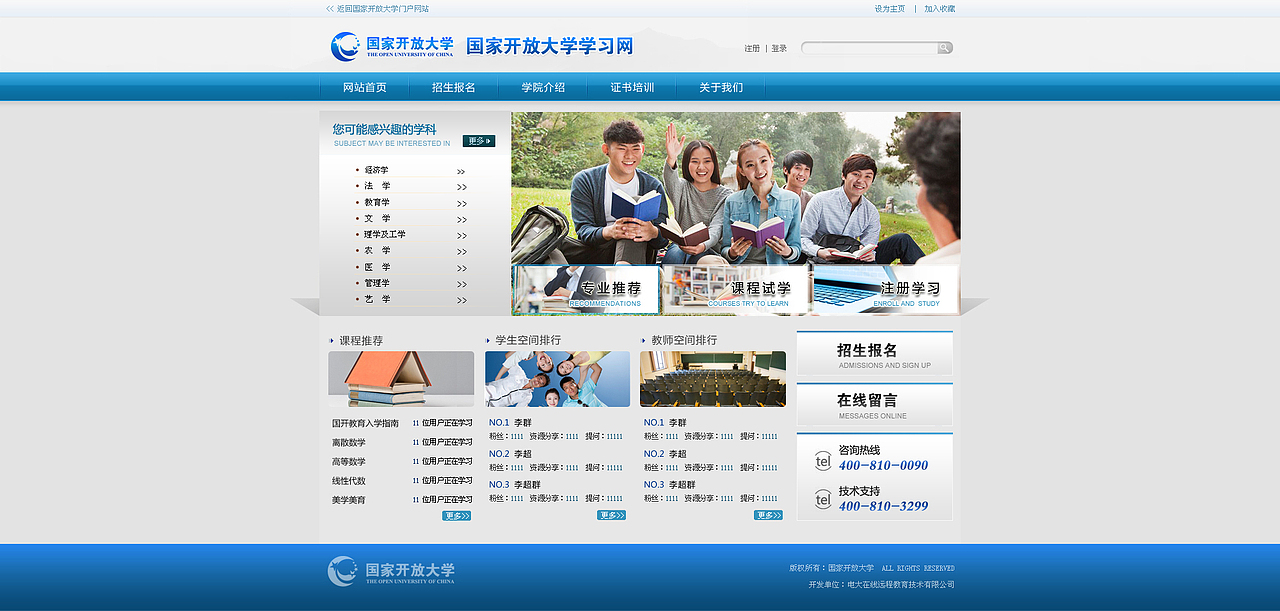Image resolution: width=1280 pixels, height=611 pixels.
Task: Open the 国开教育入学指南 course
Action: point(365,423)
